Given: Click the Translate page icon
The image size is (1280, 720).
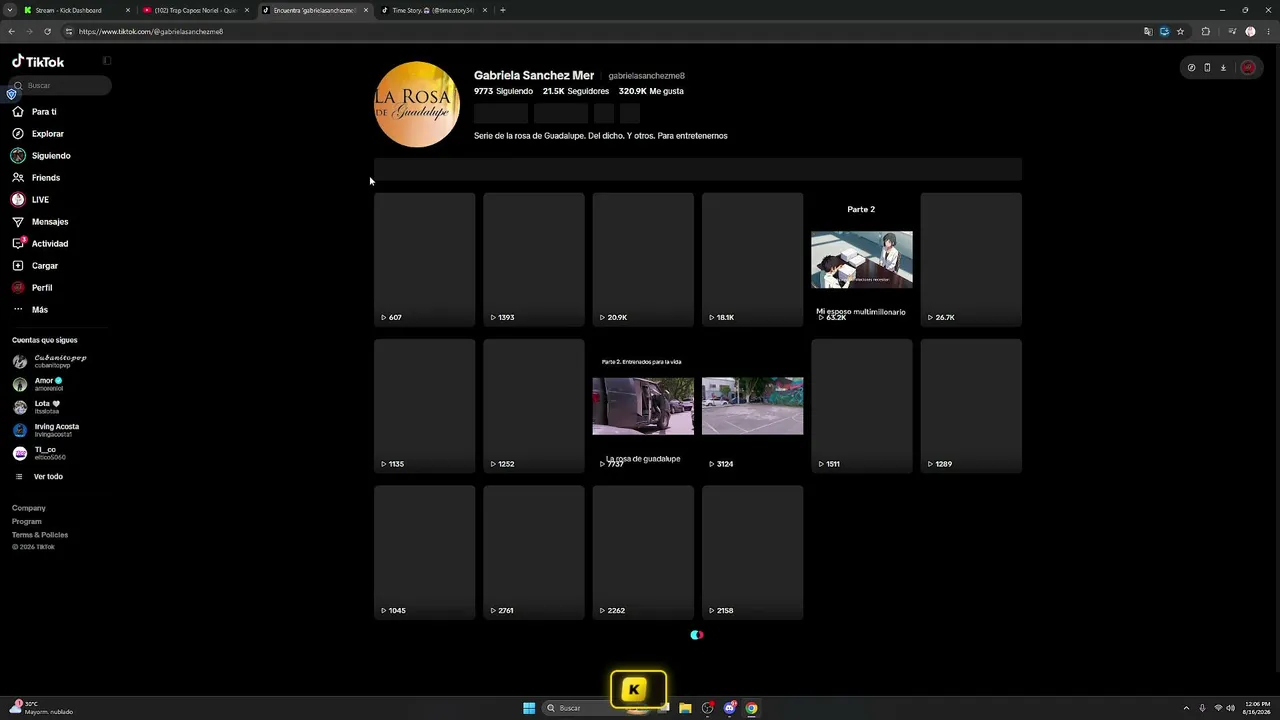Looking at the screenshot, I should click(x=1148, y=32).
